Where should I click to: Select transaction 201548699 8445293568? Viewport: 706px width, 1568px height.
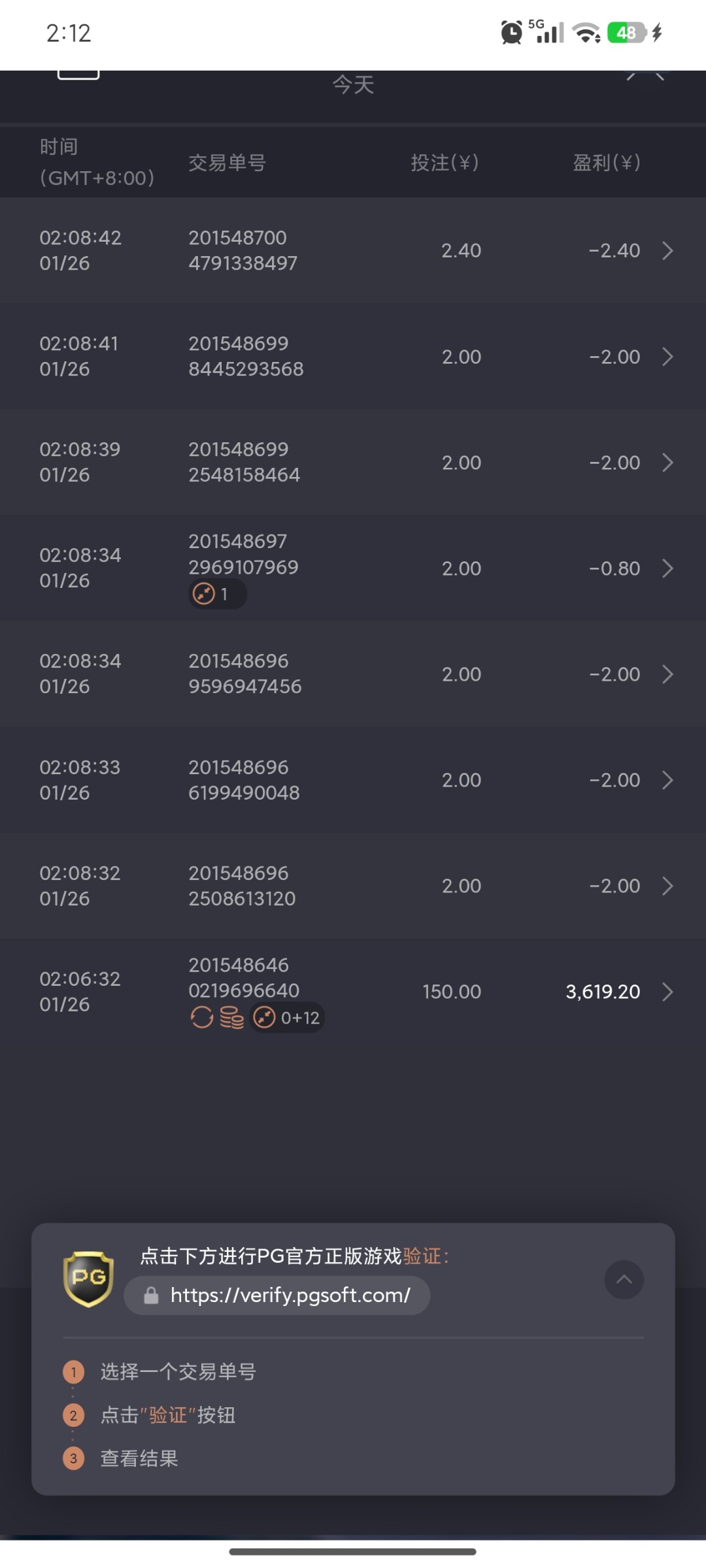click(246, 356)
